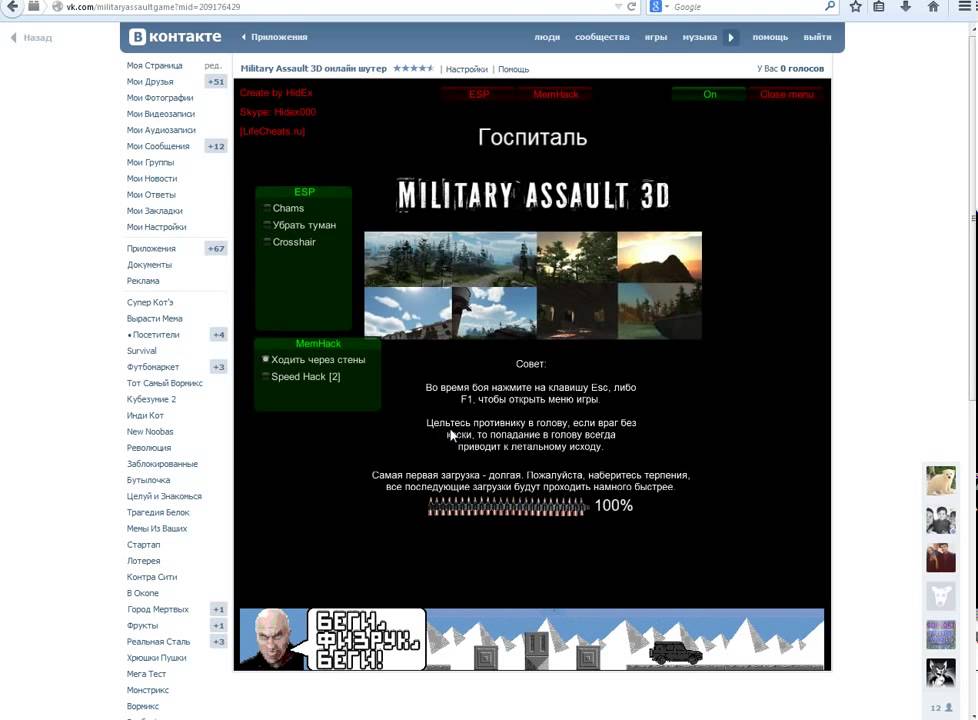Image resolution: width=978 pixels, height=720 pixels.
Task: Open игры in the top navigation
Action: coord(656,37)
